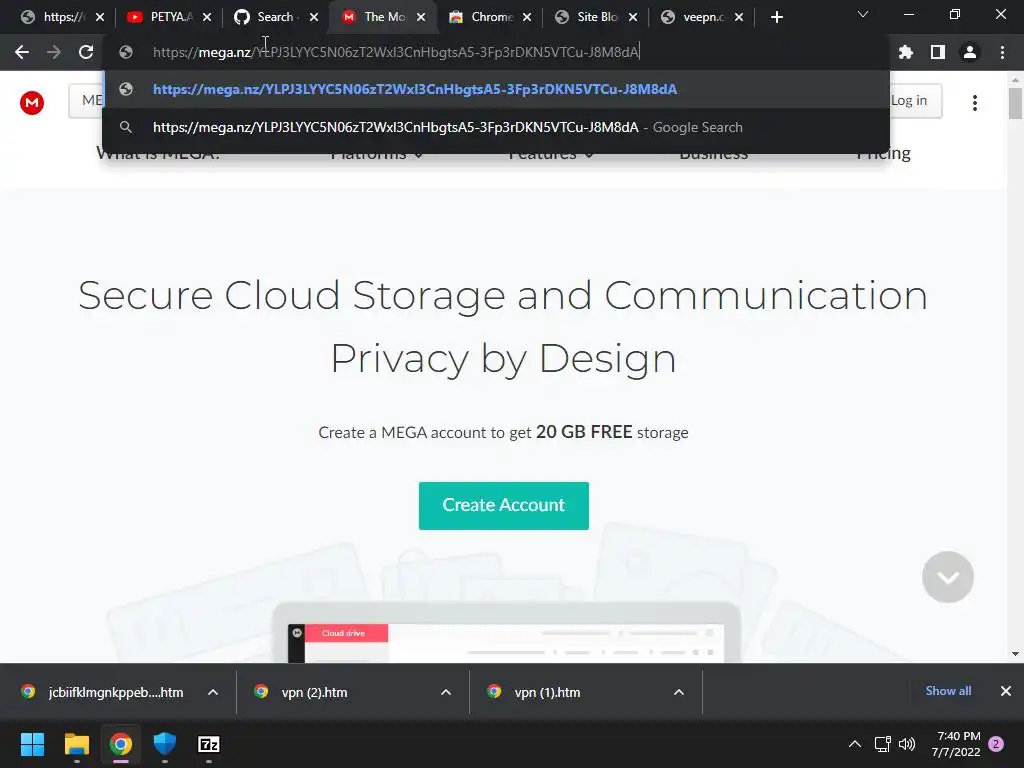Click Show all downloads
Screen dimensions: 1024x768
click(x=948, y=691)
